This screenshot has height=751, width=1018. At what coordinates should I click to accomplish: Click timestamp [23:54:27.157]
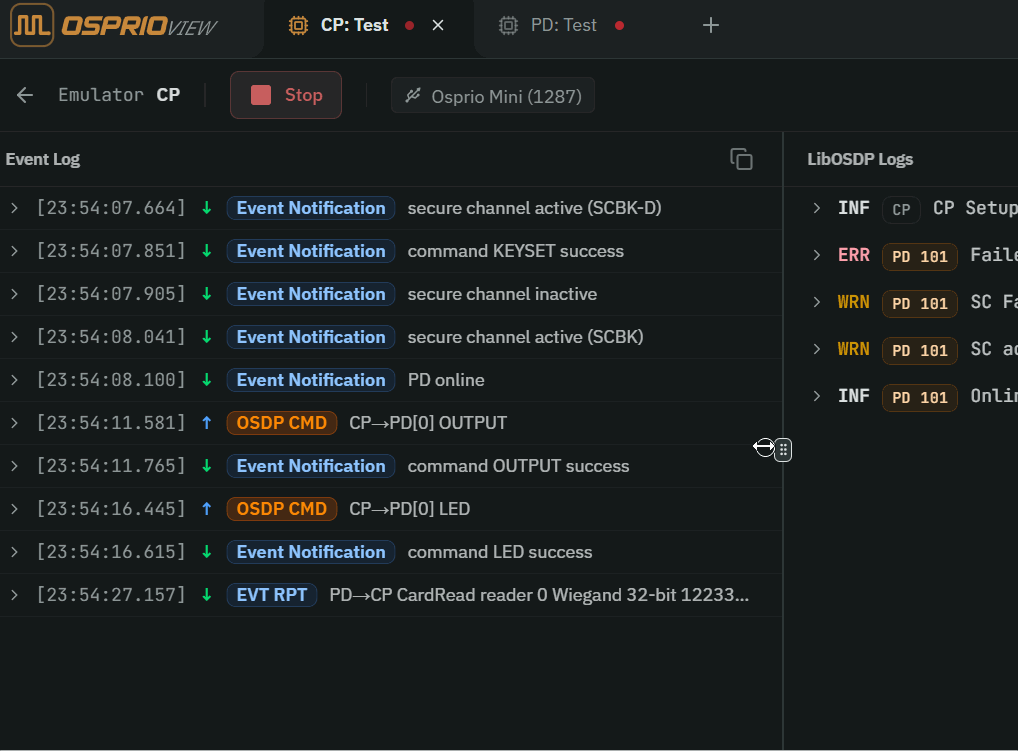[x=111, y=595]
